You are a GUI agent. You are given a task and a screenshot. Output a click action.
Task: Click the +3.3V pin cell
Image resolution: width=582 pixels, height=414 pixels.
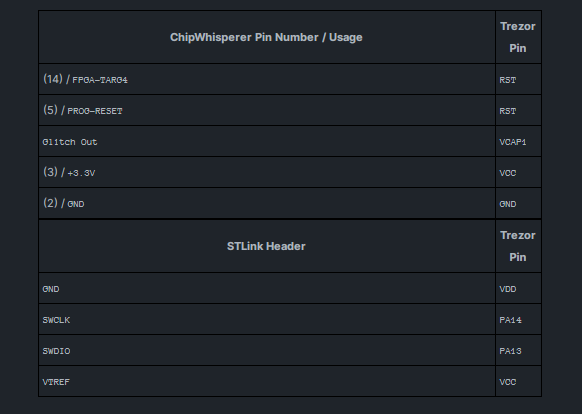coord(267,172)
